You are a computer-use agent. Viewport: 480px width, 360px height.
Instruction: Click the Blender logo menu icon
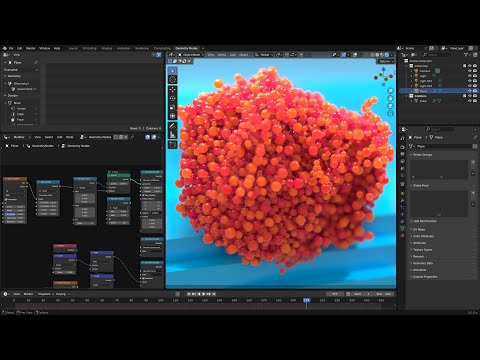[x=5, y=48]
